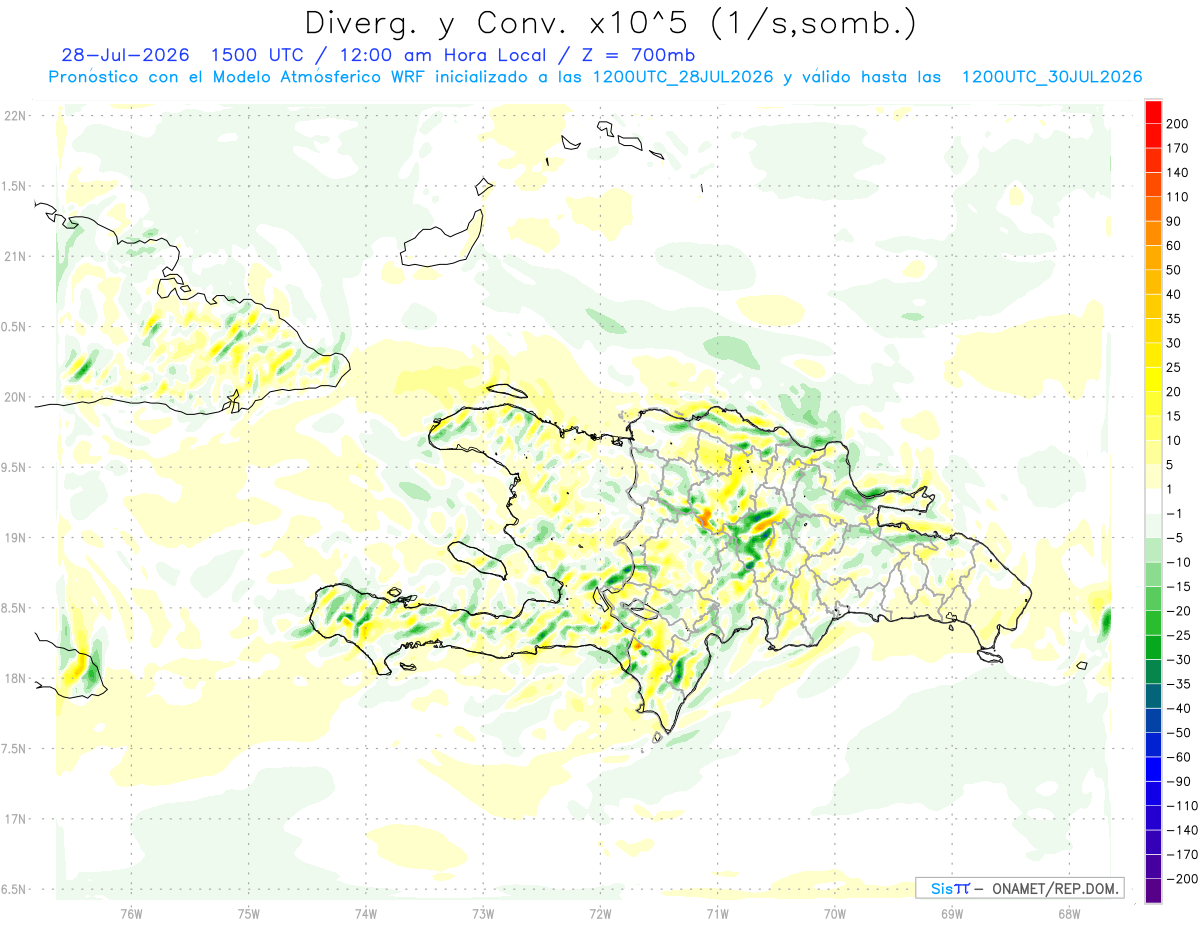Click the '-140' colorbar value
This screenshot has width=1200, height=927.
(1182, 830)
